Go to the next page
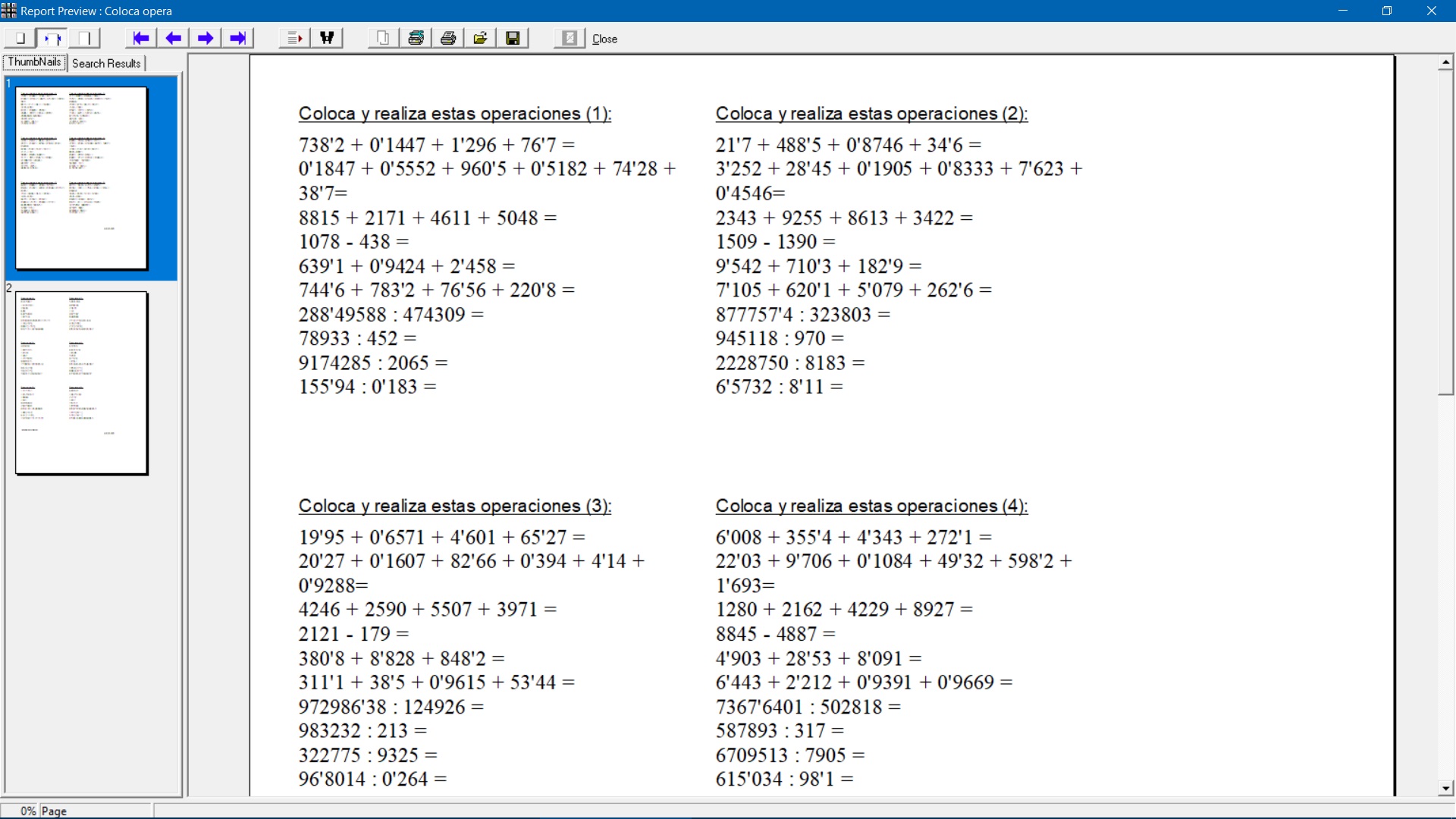 [206, 38]
